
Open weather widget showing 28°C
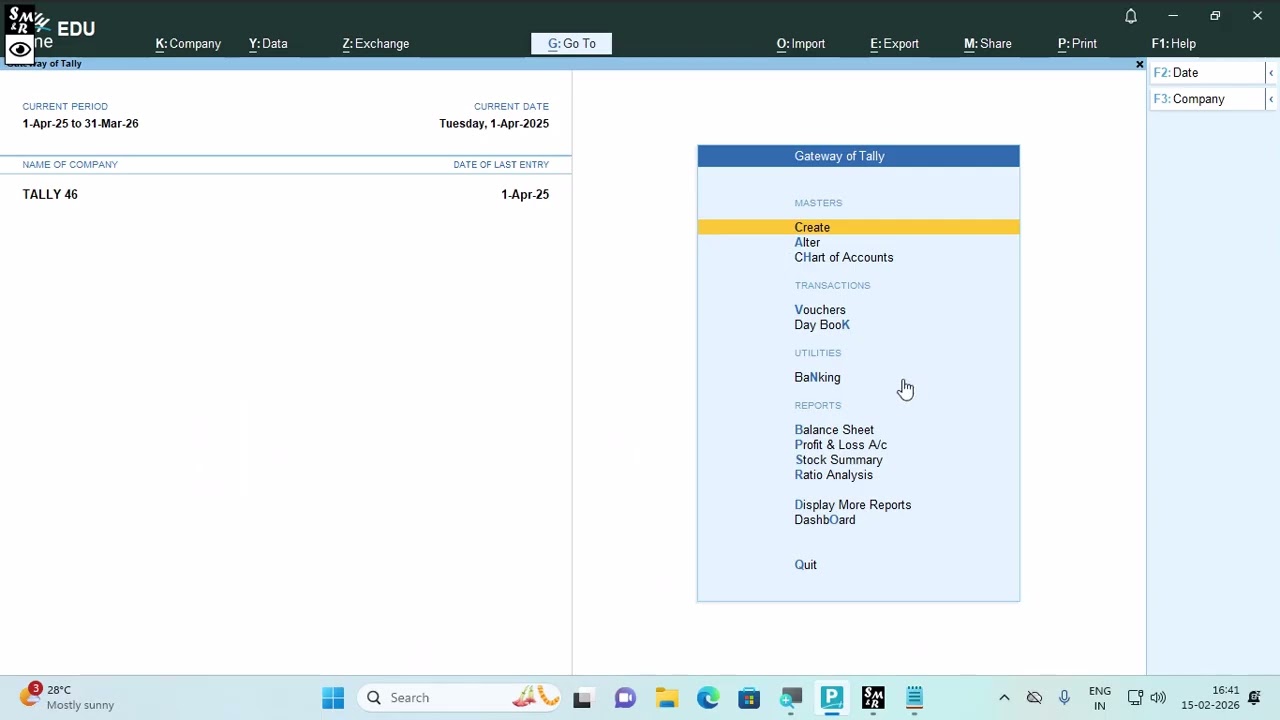click(x=67, y=697)
